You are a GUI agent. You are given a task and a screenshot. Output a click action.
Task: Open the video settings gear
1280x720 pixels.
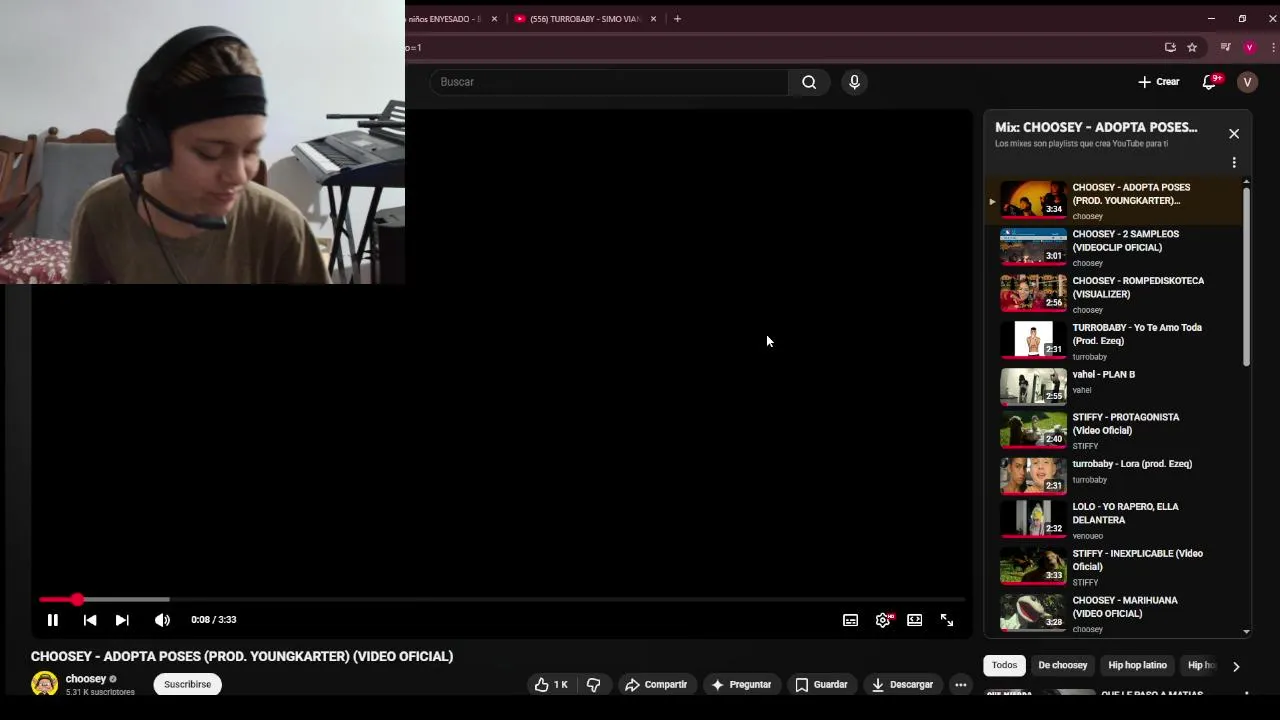coord(883,620)
